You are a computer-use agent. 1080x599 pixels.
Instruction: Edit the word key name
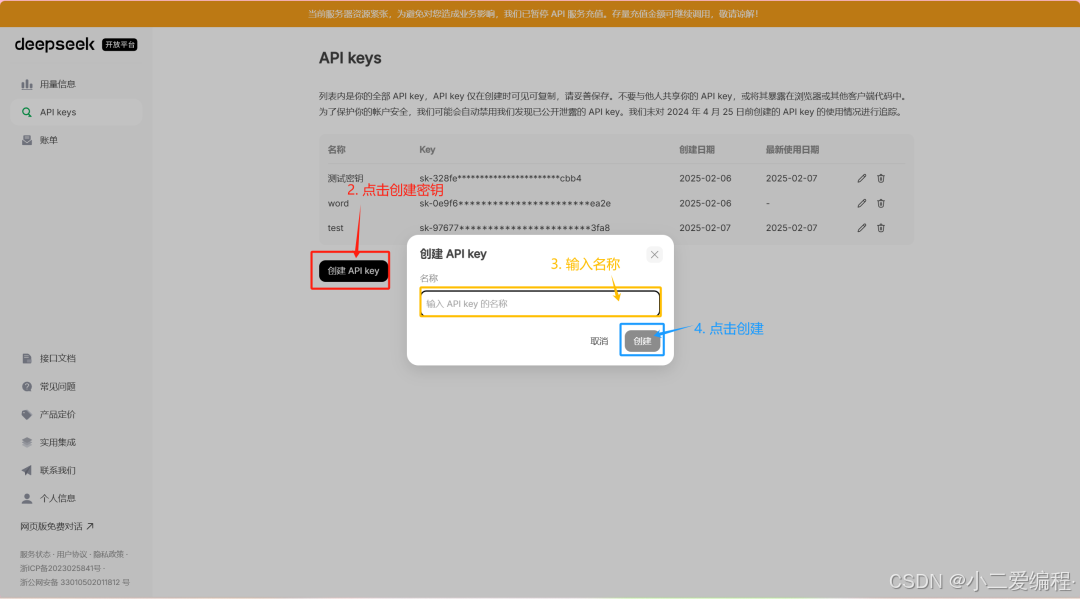point(862,203)
